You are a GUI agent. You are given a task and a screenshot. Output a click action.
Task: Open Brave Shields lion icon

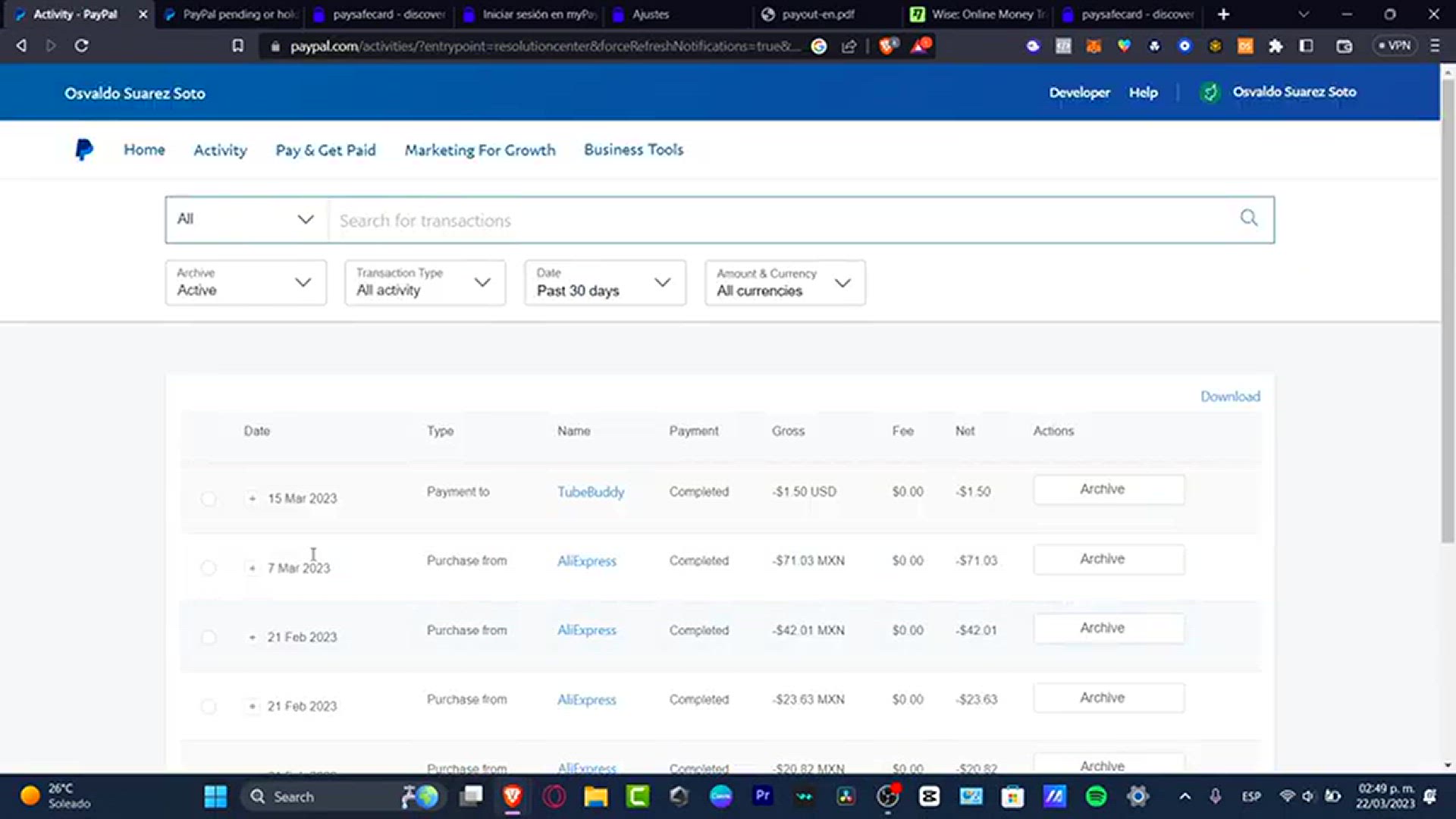887,46
